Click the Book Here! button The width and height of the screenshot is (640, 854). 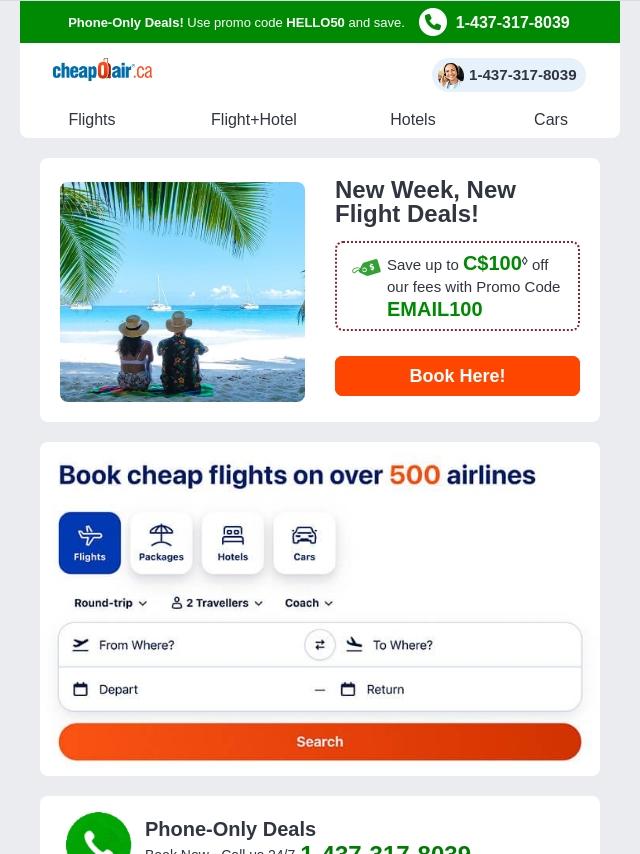tap(457, 376)
